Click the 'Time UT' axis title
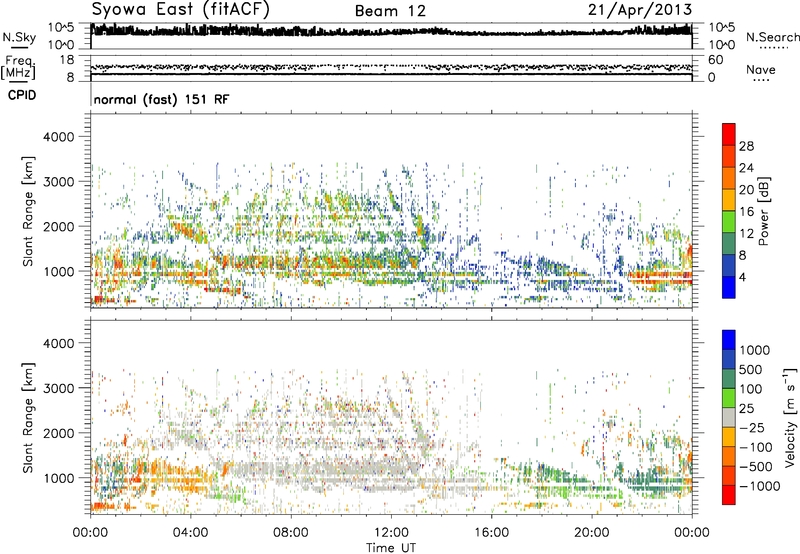Screen dimensions: 800x554 391,548
